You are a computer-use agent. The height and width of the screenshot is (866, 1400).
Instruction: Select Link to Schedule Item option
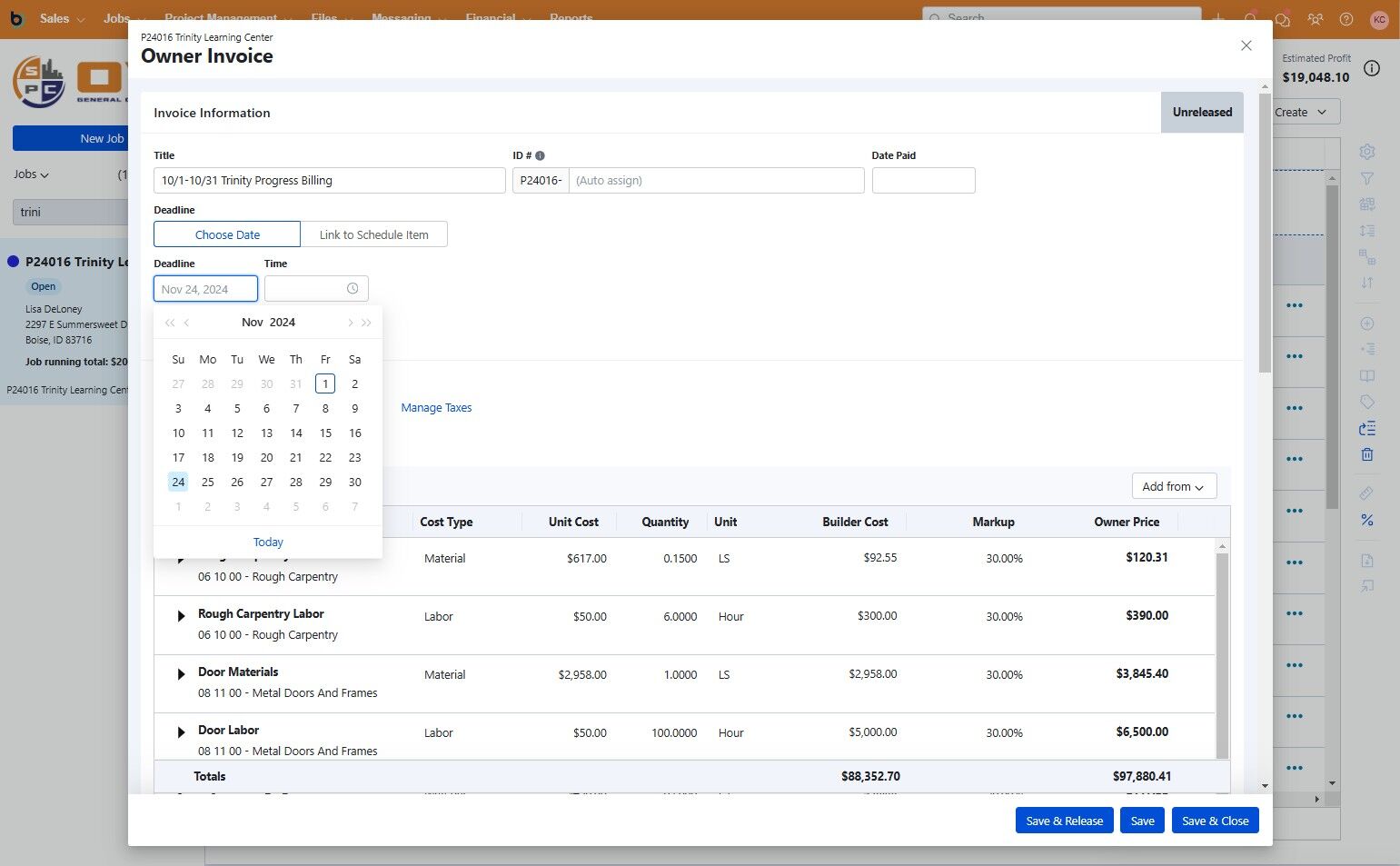pos(373,234)
